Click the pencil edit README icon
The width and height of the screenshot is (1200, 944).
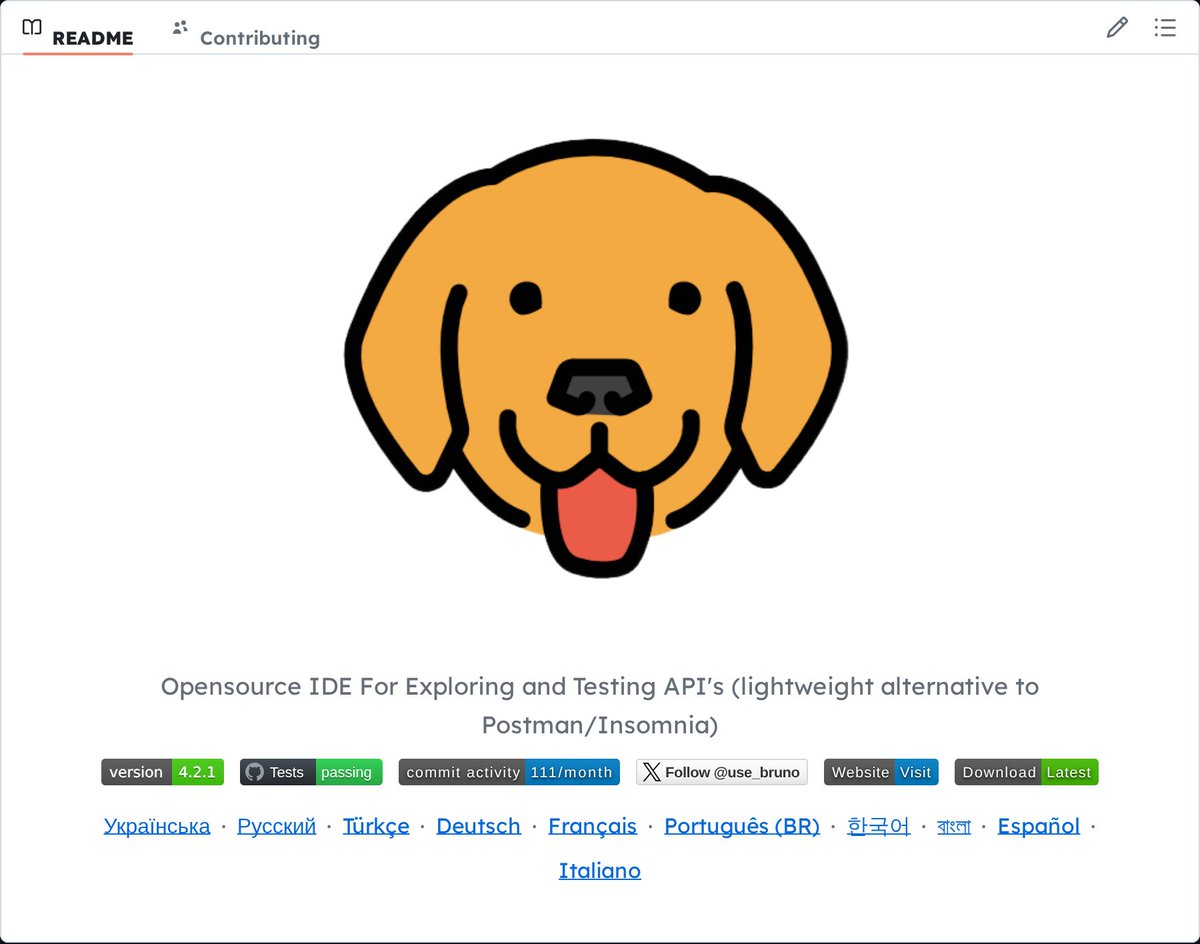coord(1117,28)
